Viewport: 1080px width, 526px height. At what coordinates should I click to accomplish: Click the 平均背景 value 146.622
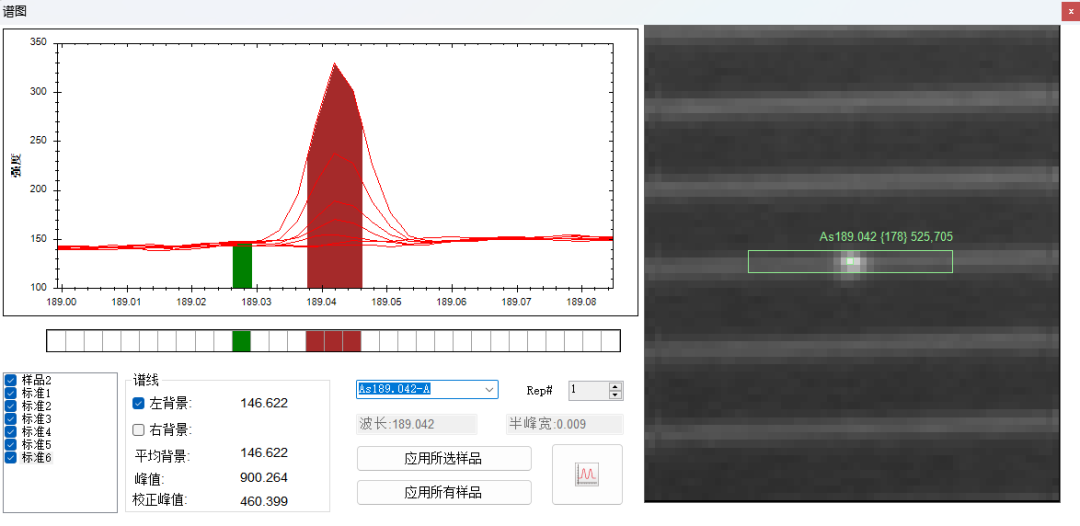point(264,452)
